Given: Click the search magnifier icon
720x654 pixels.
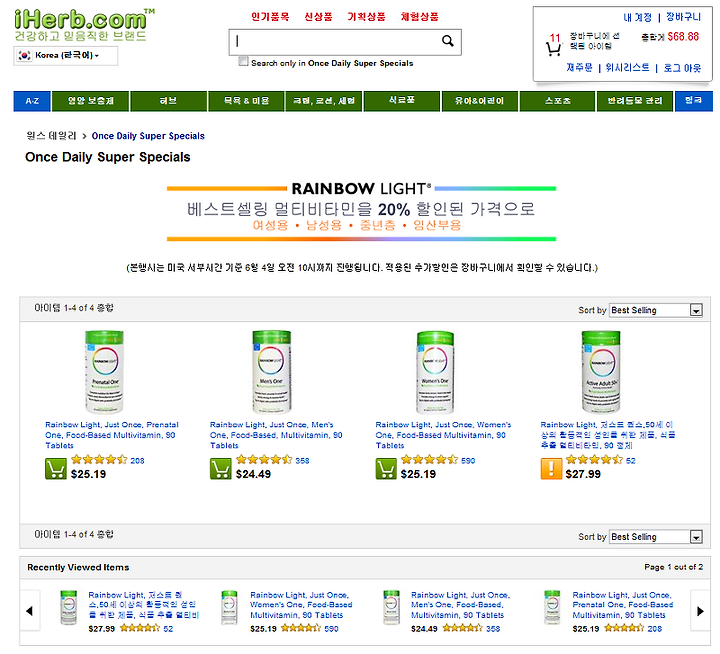Looking at the screenshot, I should (x=448, y=41).
